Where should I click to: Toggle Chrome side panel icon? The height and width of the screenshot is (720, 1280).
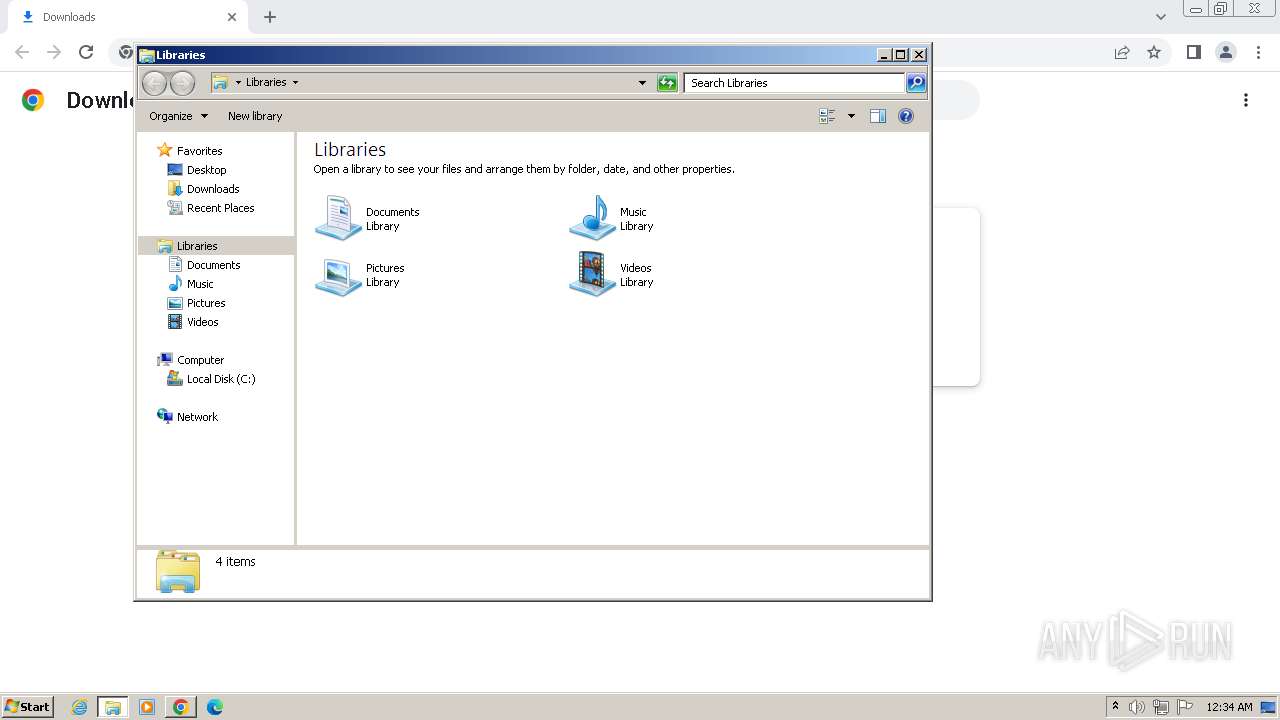(1193, 52)
